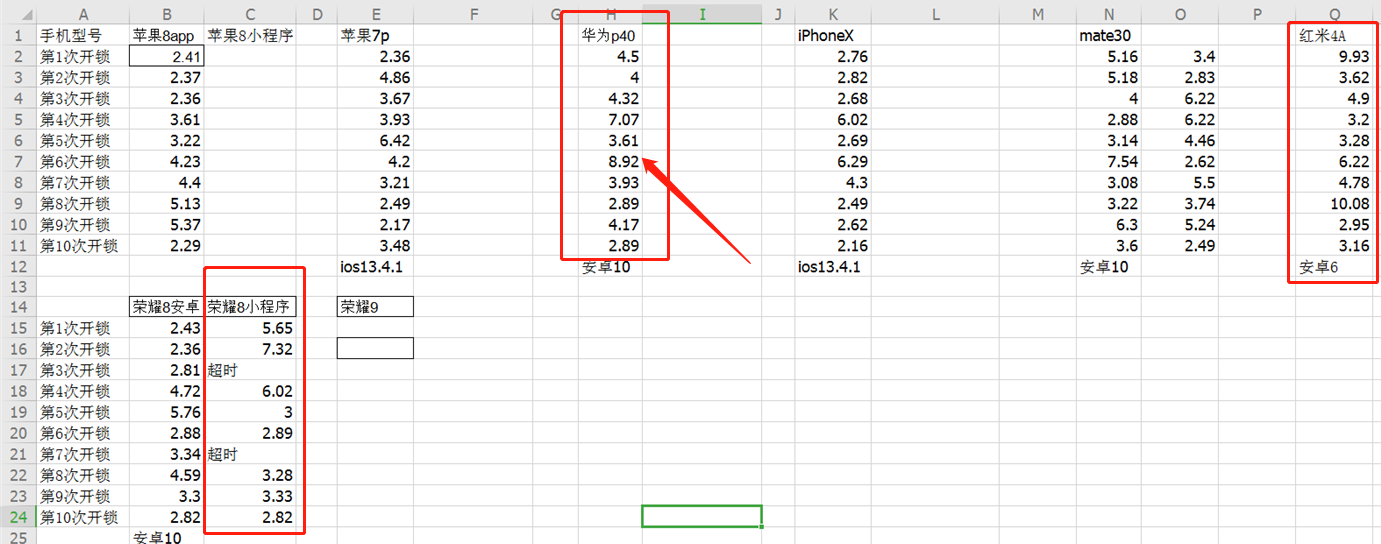Select row header 13
Viewport: 1381px width, 544px height.
pyautogui.click(x=18, y=287)
